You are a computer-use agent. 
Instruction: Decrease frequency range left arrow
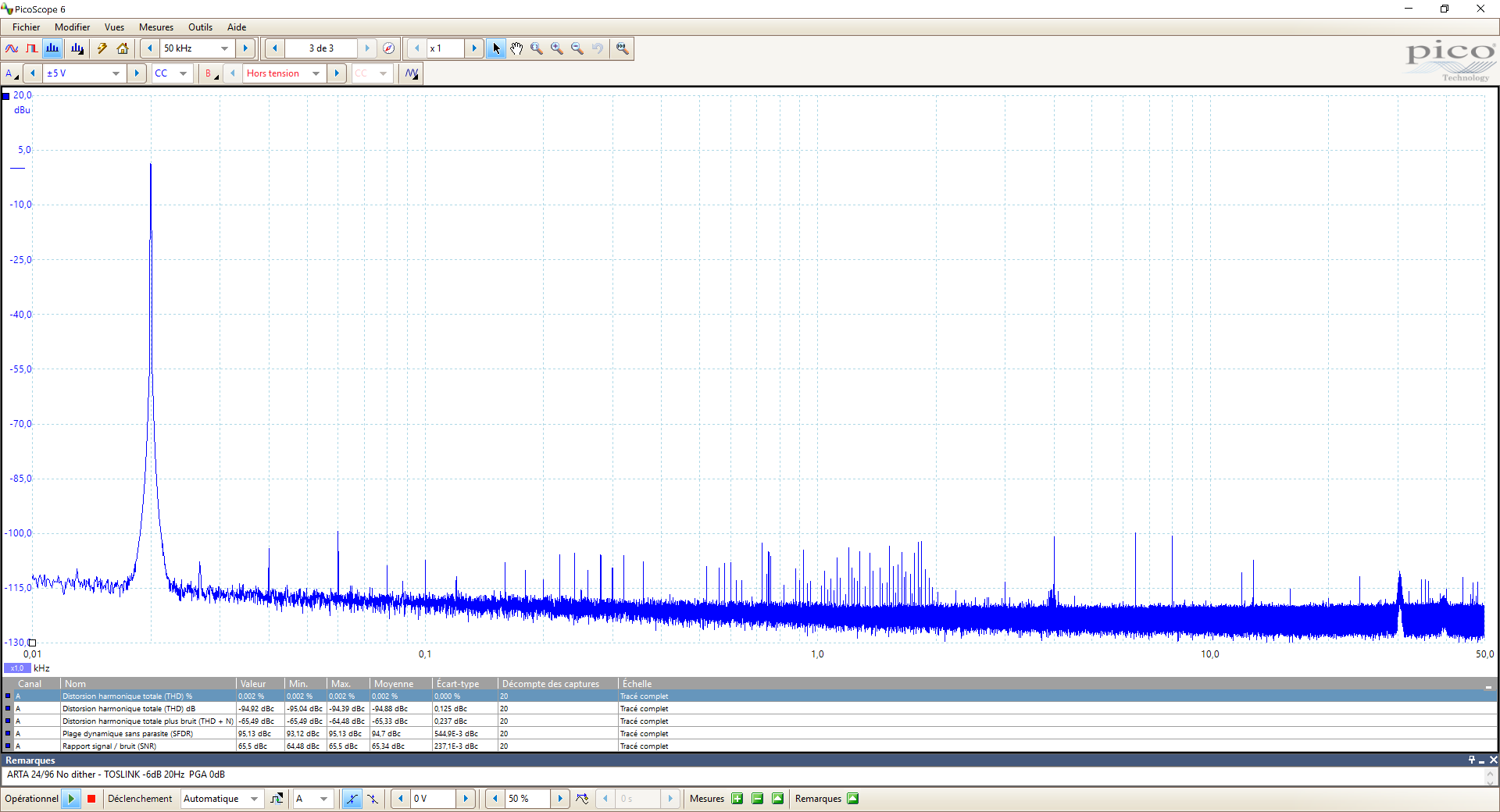(150, 48)
